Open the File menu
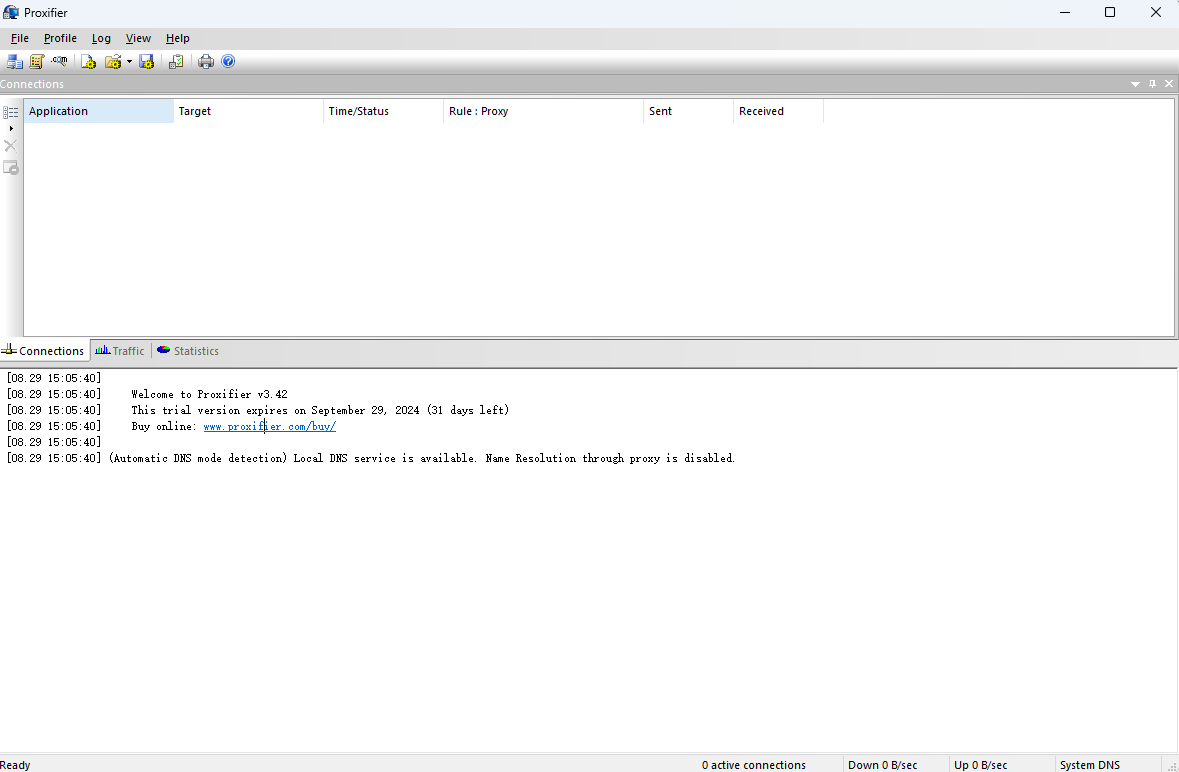 pyautogui.click(x=20, y=38)
